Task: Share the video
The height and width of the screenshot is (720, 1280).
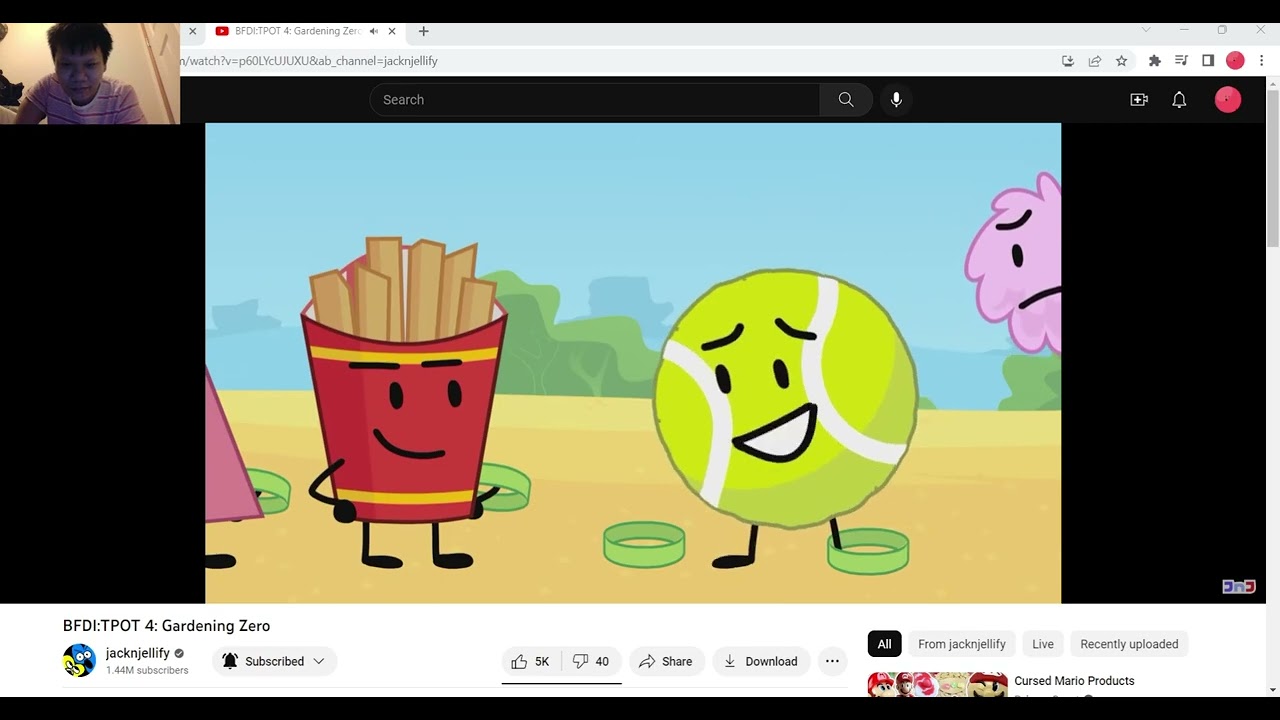Action: [666, 661]
